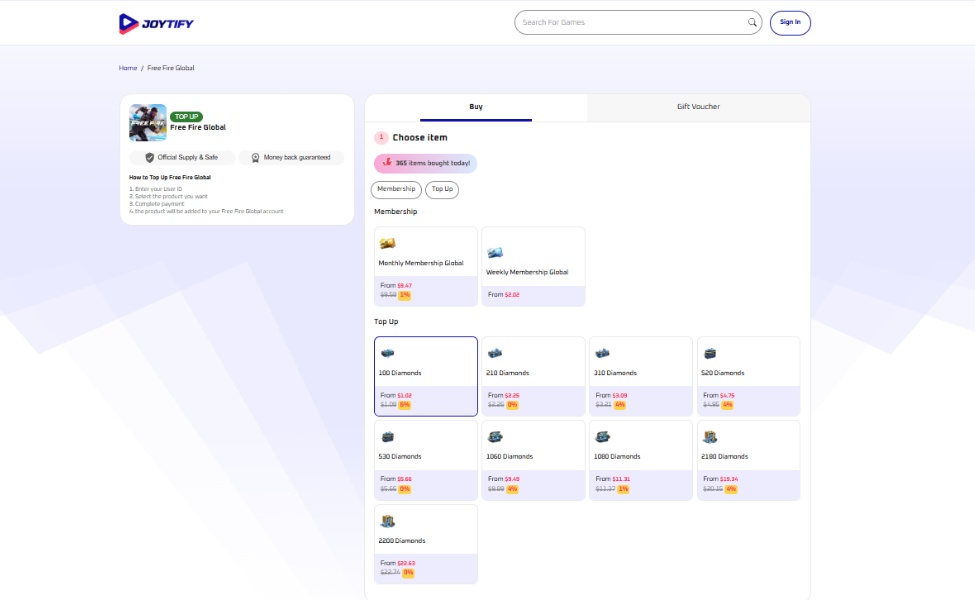
Task: Click Weekly Membership From price
Action: [504, 295]
